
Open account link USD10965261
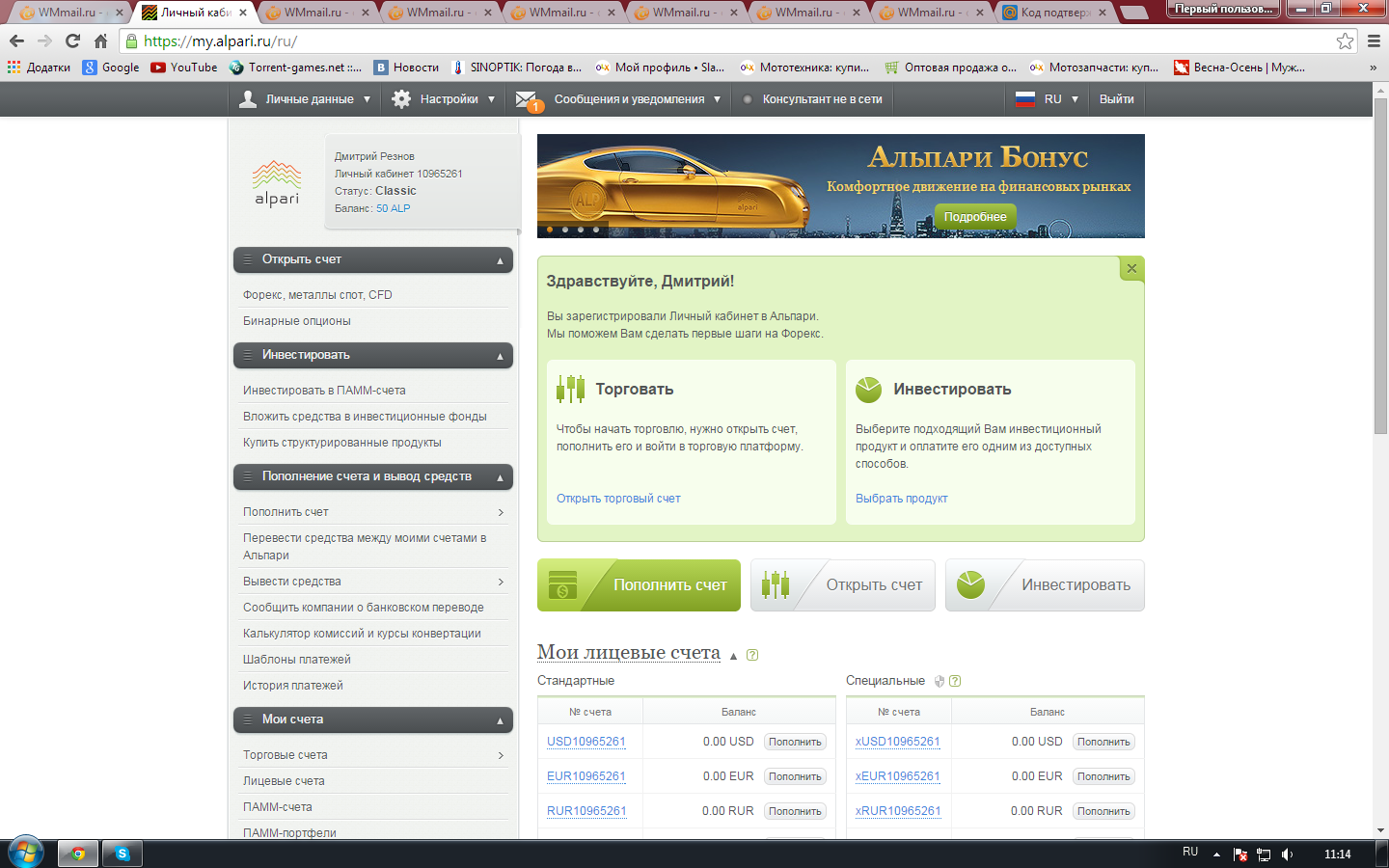point(586,742)
